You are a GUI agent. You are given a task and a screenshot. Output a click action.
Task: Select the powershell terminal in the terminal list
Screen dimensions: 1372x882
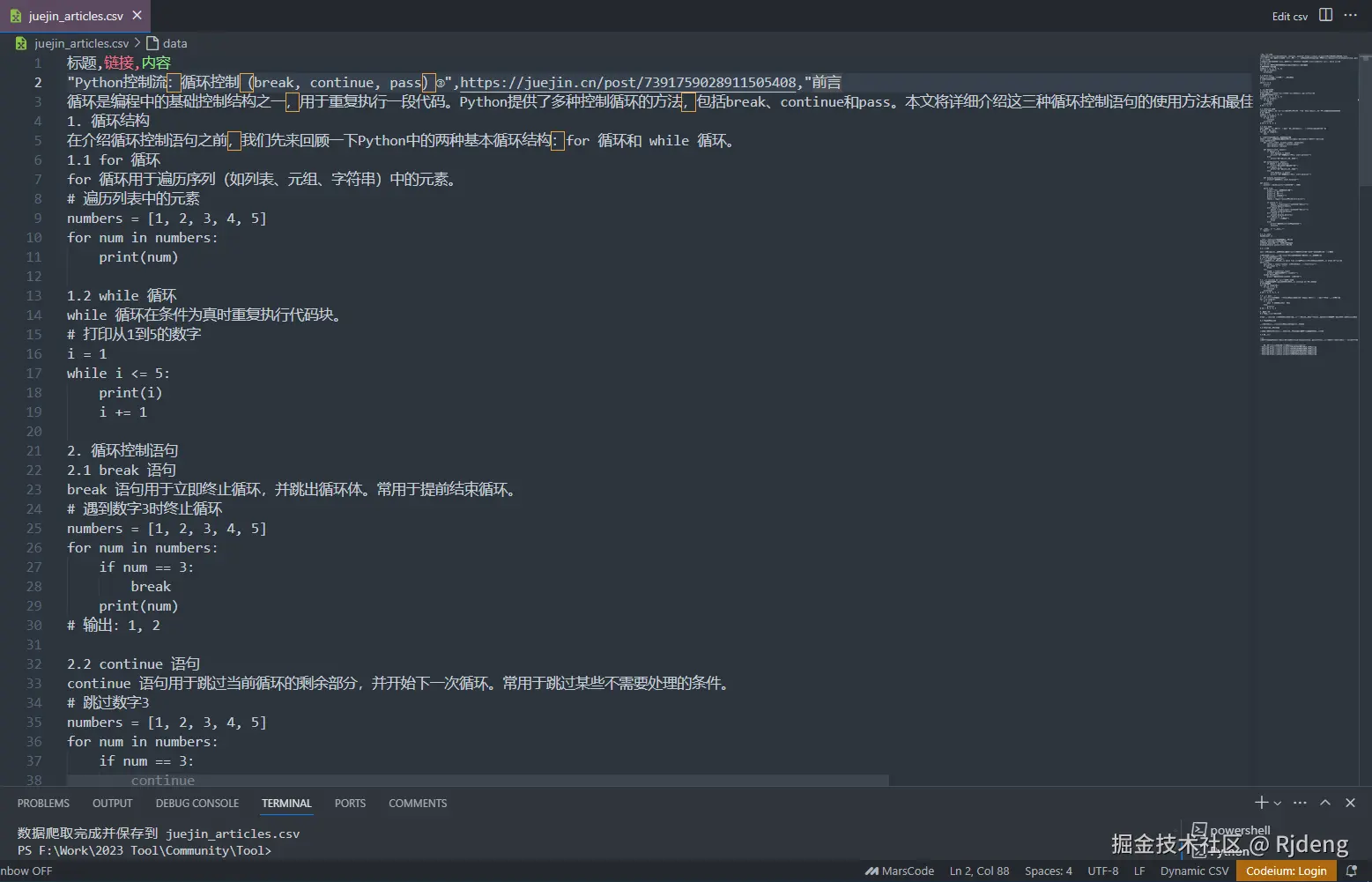[x=1239, y=829]
